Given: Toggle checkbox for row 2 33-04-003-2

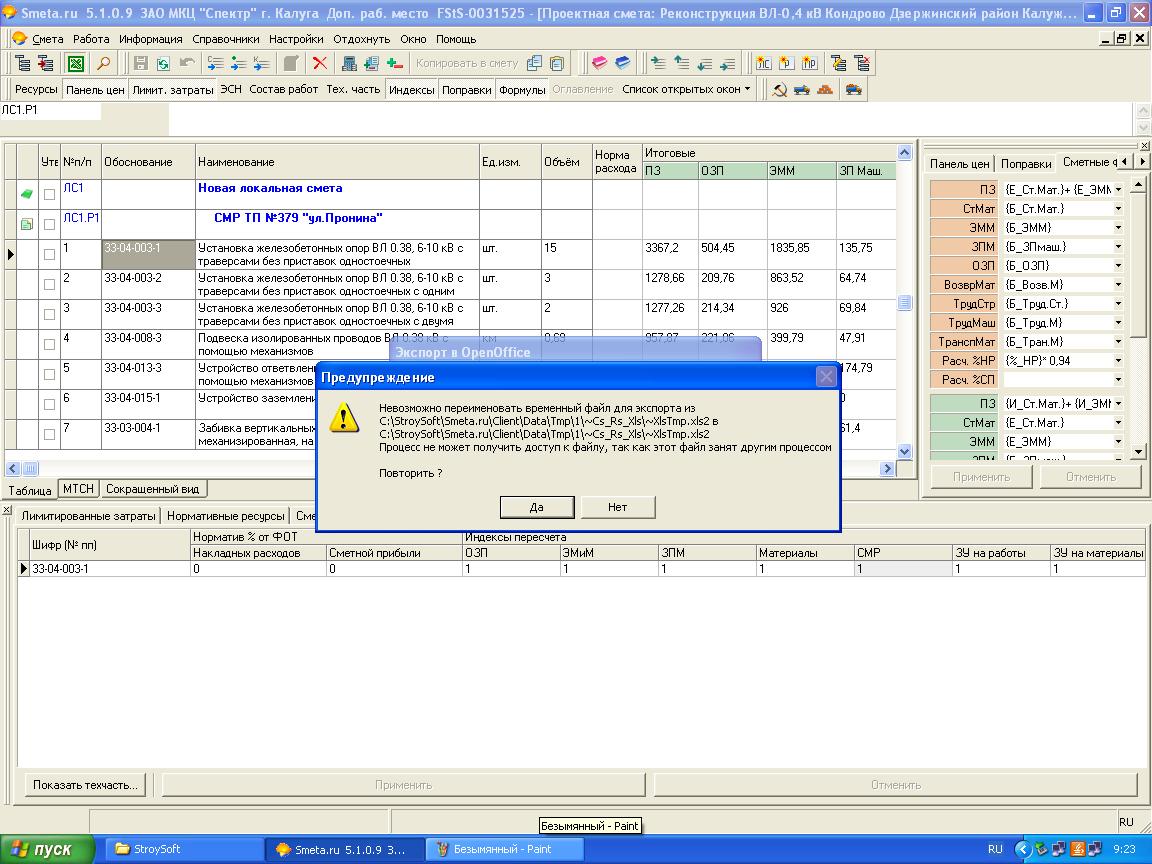Looking at the screenshot, I should click(49, 284).
